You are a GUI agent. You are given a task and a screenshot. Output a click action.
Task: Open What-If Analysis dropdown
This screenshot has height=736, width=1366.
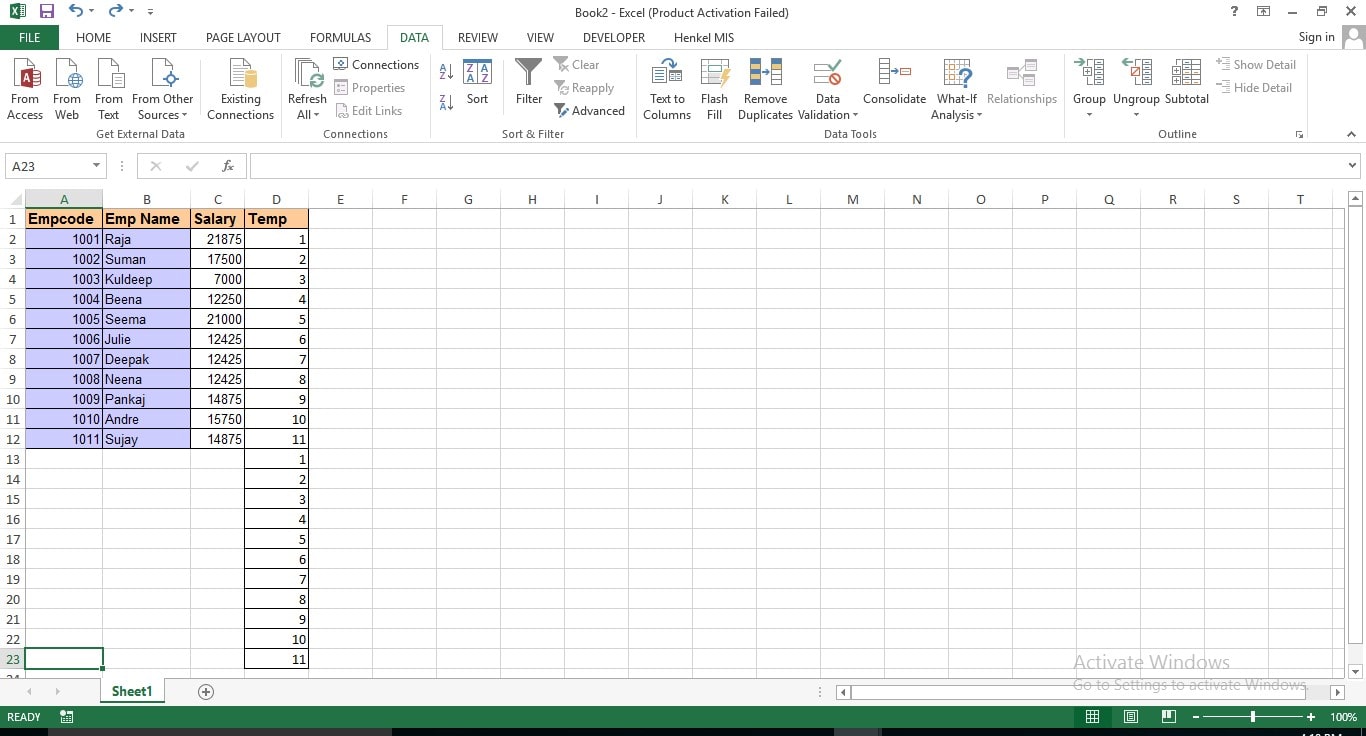click(x=957, y=107)
